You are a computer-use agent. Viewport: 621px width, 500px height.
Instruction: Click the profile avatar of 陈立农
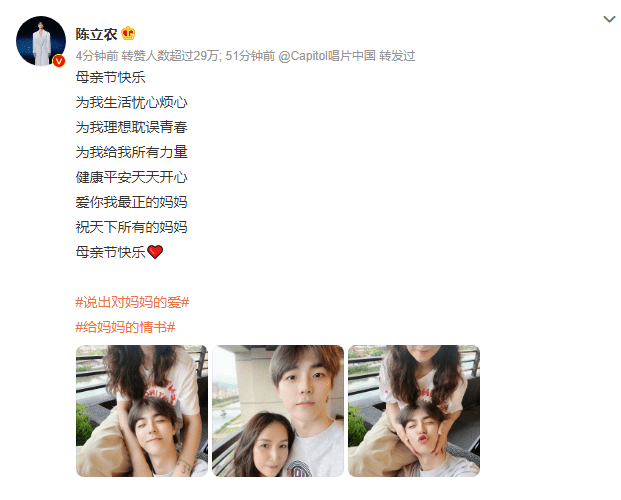tap(41, 41)
